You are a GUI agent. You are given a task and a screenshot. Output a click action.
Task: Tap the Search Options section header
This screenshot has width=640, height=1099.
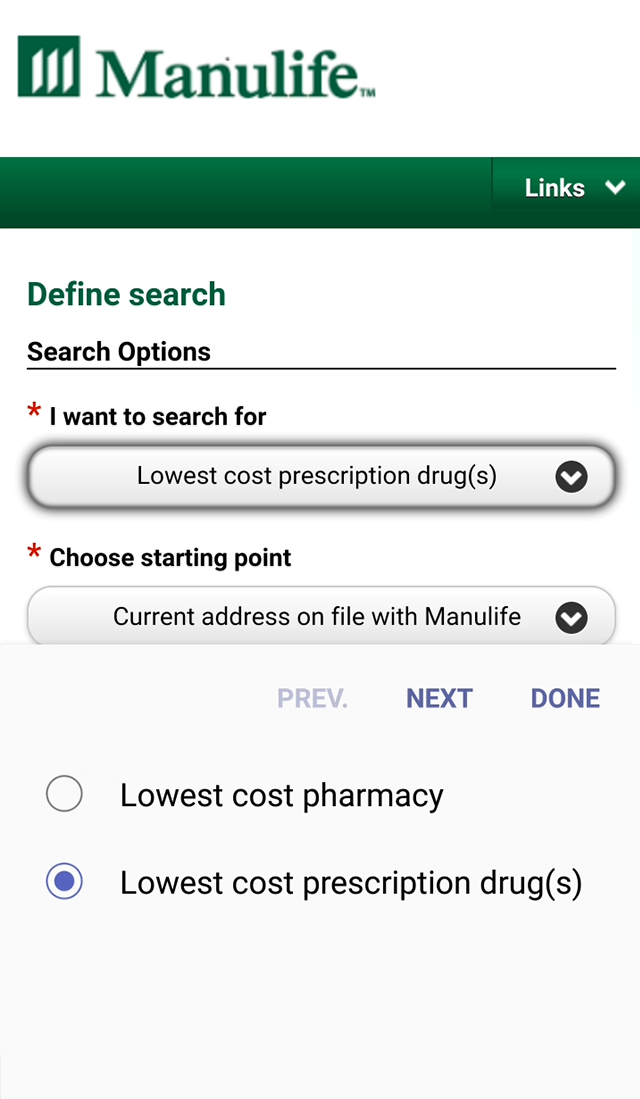tap(118, 352)
